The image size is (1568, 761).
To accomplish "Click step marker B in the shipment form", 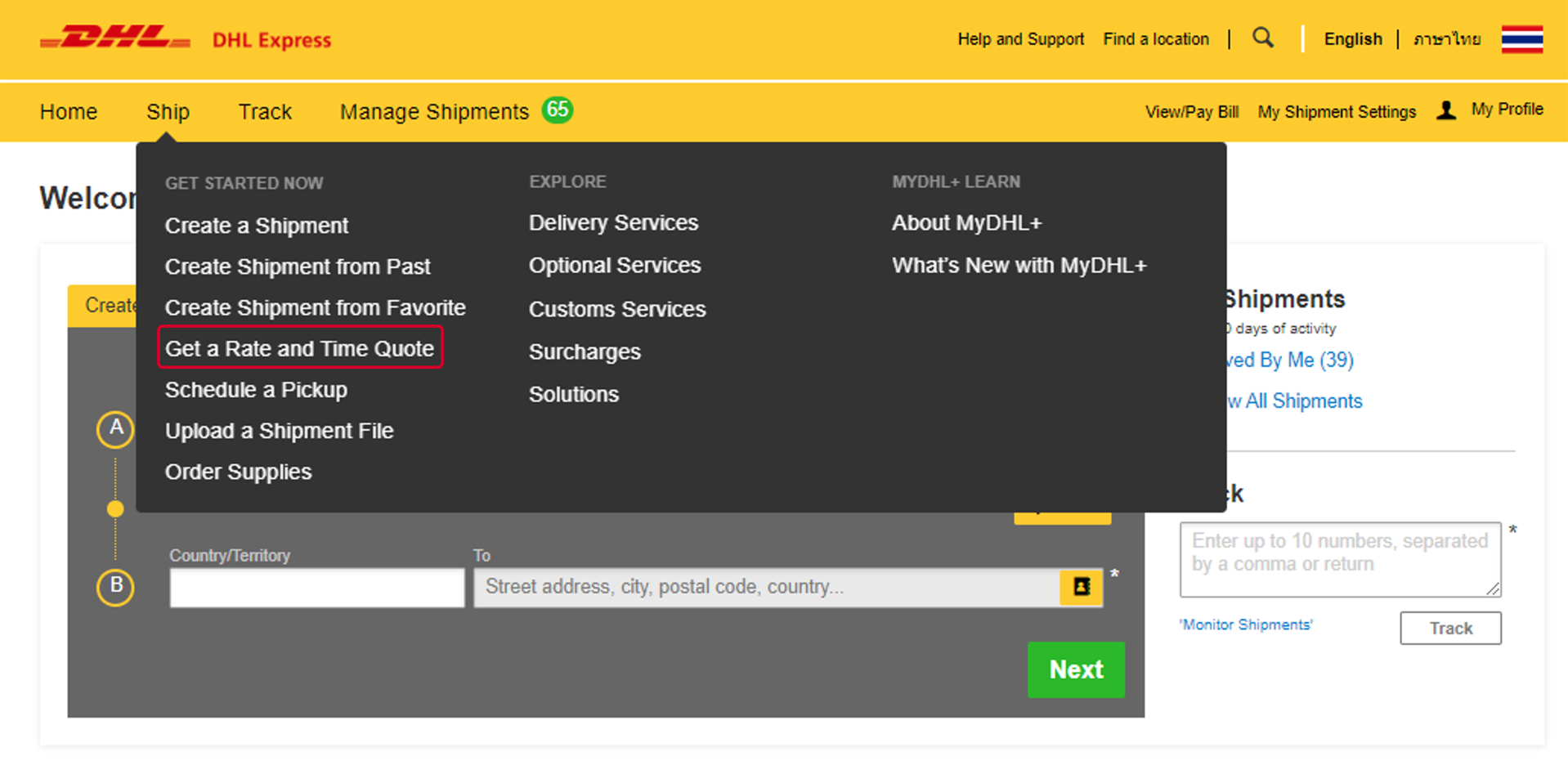I will (114, 588).
